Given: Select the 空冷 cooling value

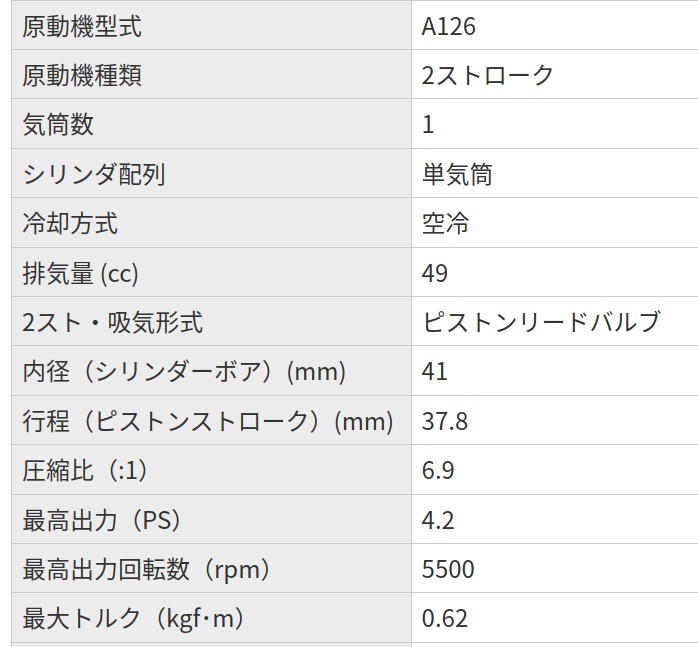Looking at the screenshot, I should pyautogui.click(x=446, y=224).
